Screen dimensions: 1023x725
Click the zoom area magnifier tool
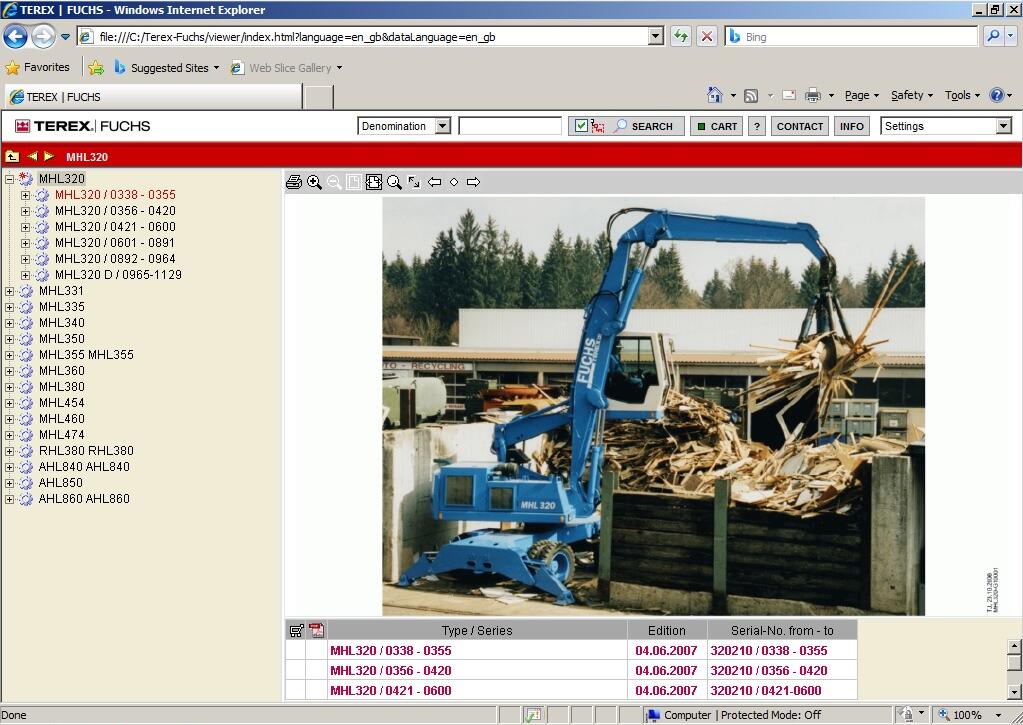click(394, 182)
